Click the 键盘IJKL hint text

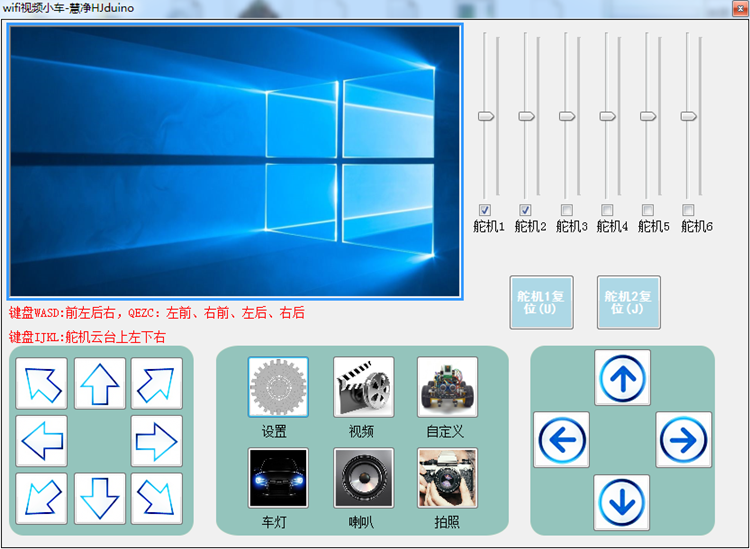pyautogui.click(x=87, y=337)
